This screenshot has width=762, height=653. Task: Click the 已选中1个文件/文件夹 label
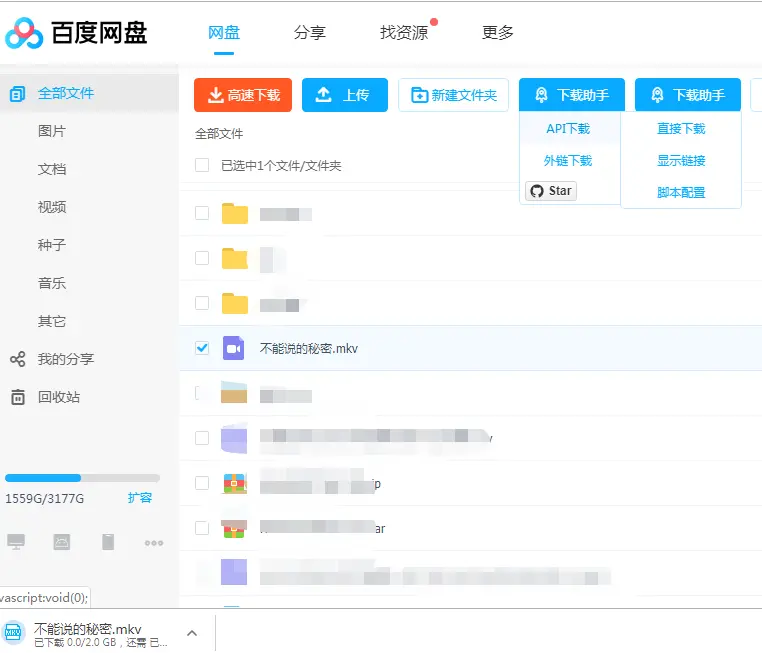[x=281, y=166]
